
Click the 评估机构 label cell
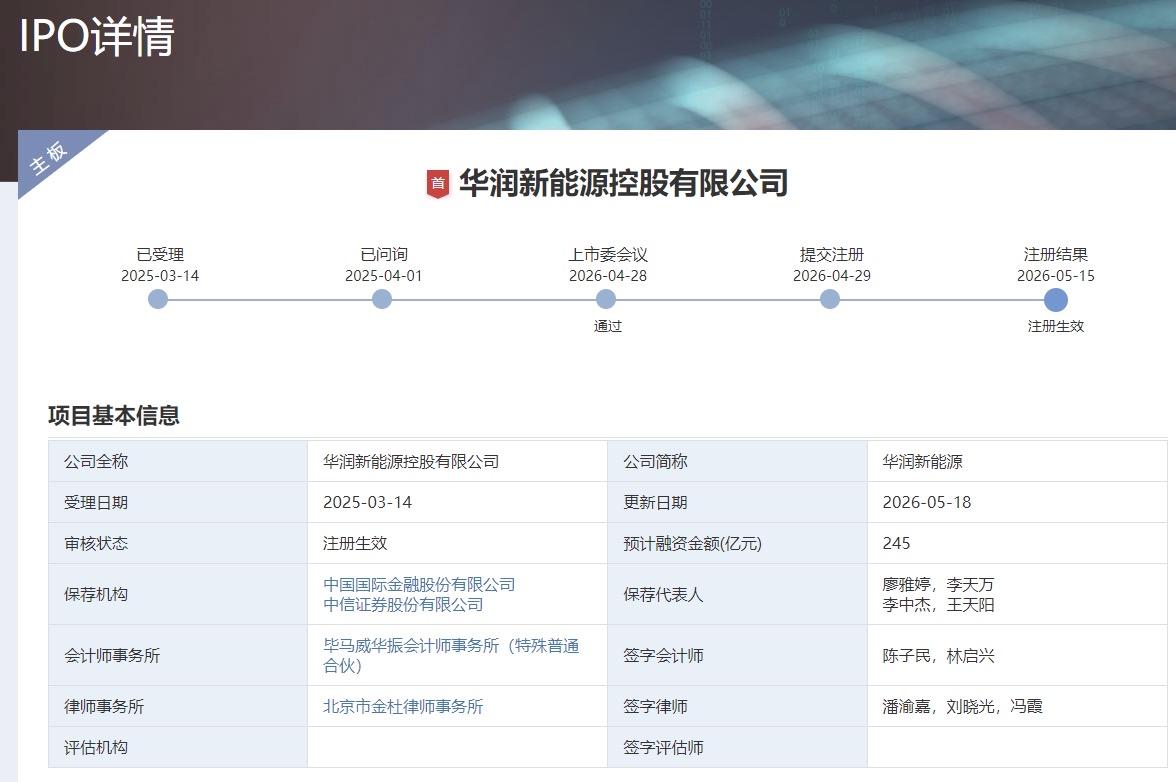pyautogui.click(x=178, y=748)
